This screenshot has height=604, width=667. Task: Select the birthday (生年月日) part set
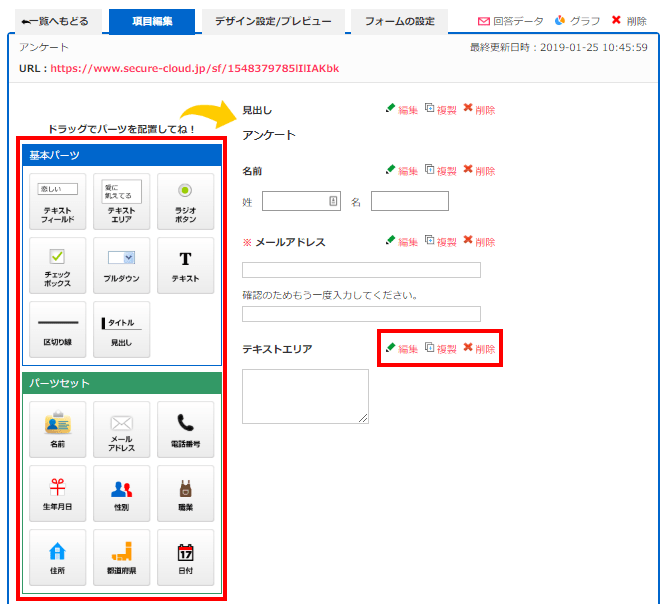tap(58, 493)
